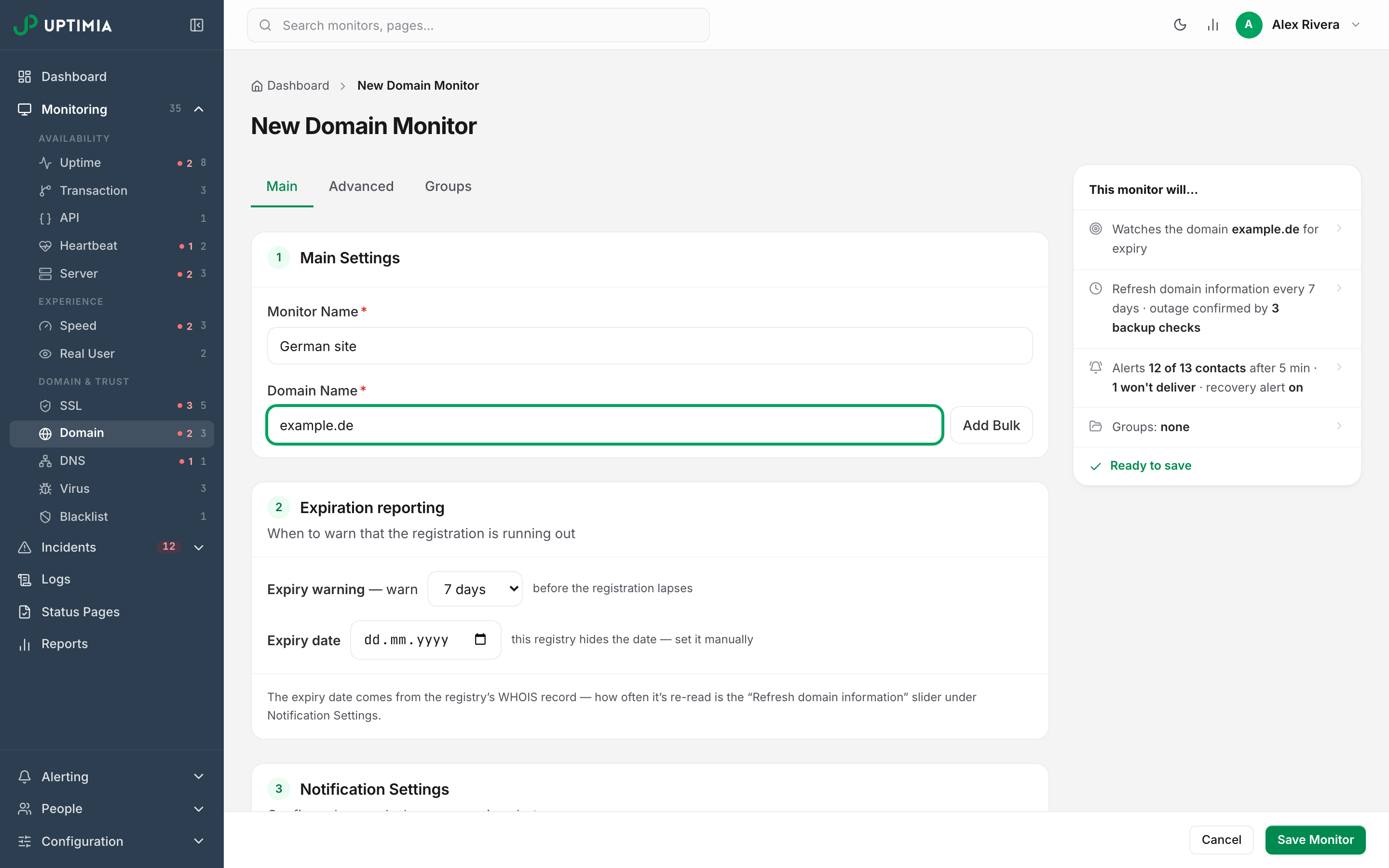Image resolution: width=1389 pixels, height=868 pixels.
Task: Go to Blacklist monitors
Action: coord(112,516)
